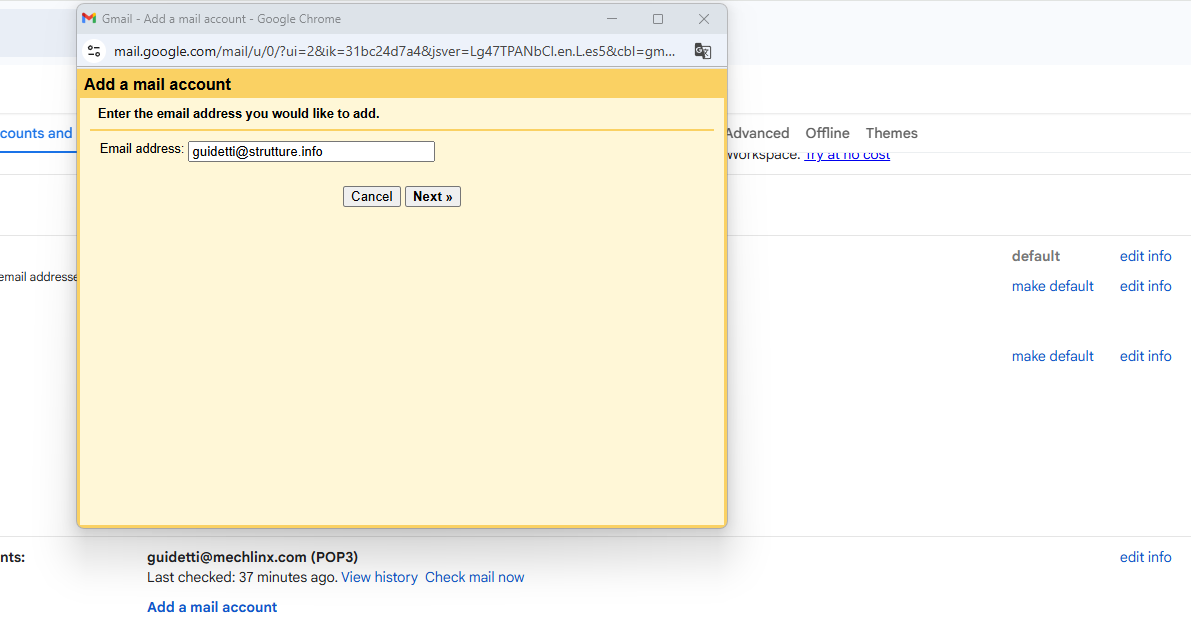Click the mail.google.com URL in the address bar
This screenshot has width=1191, height=626.
pos(395,51)
